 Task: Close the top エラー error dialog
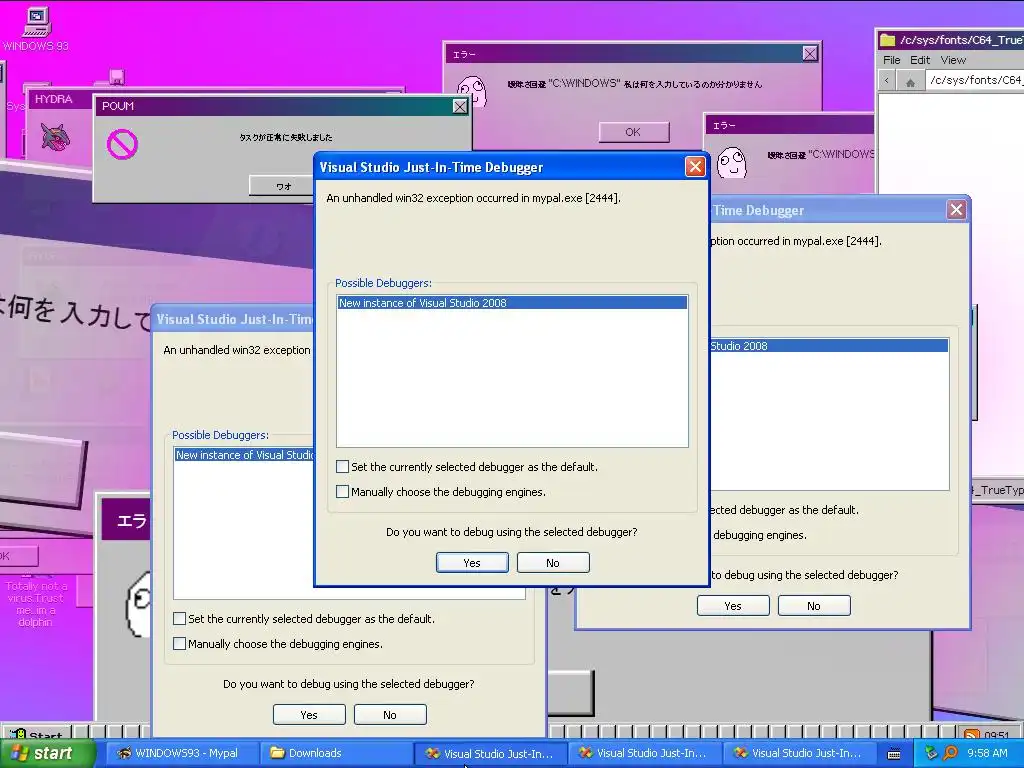tap(810, 54)
